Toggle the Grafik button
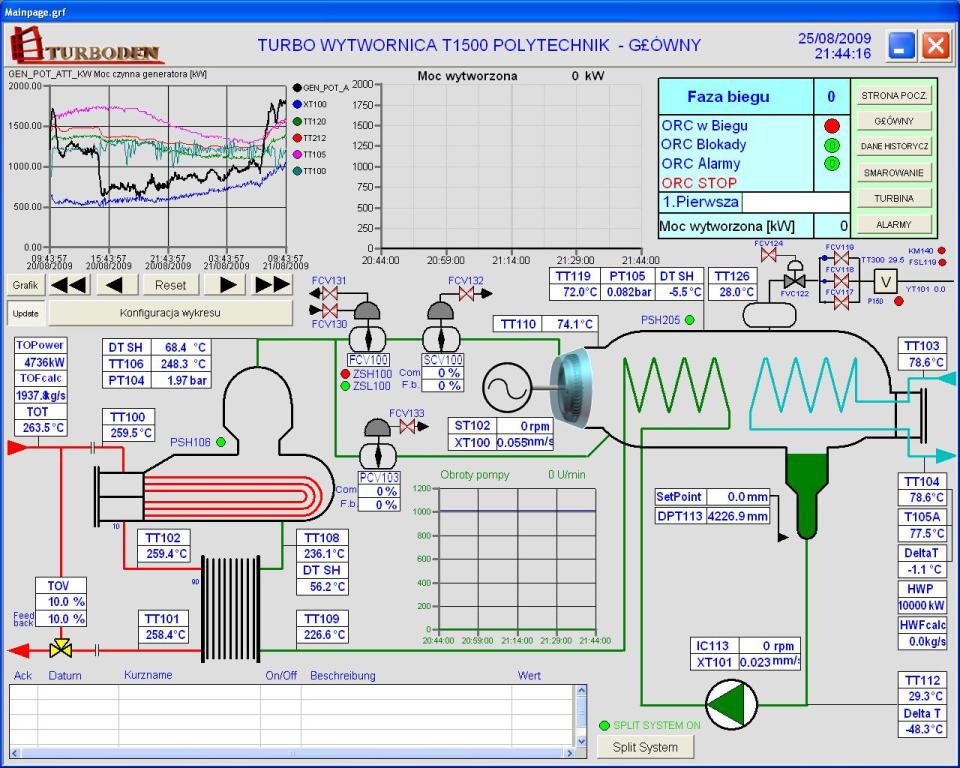This screenshot has height=768, width=960. [x=24, y=285]
